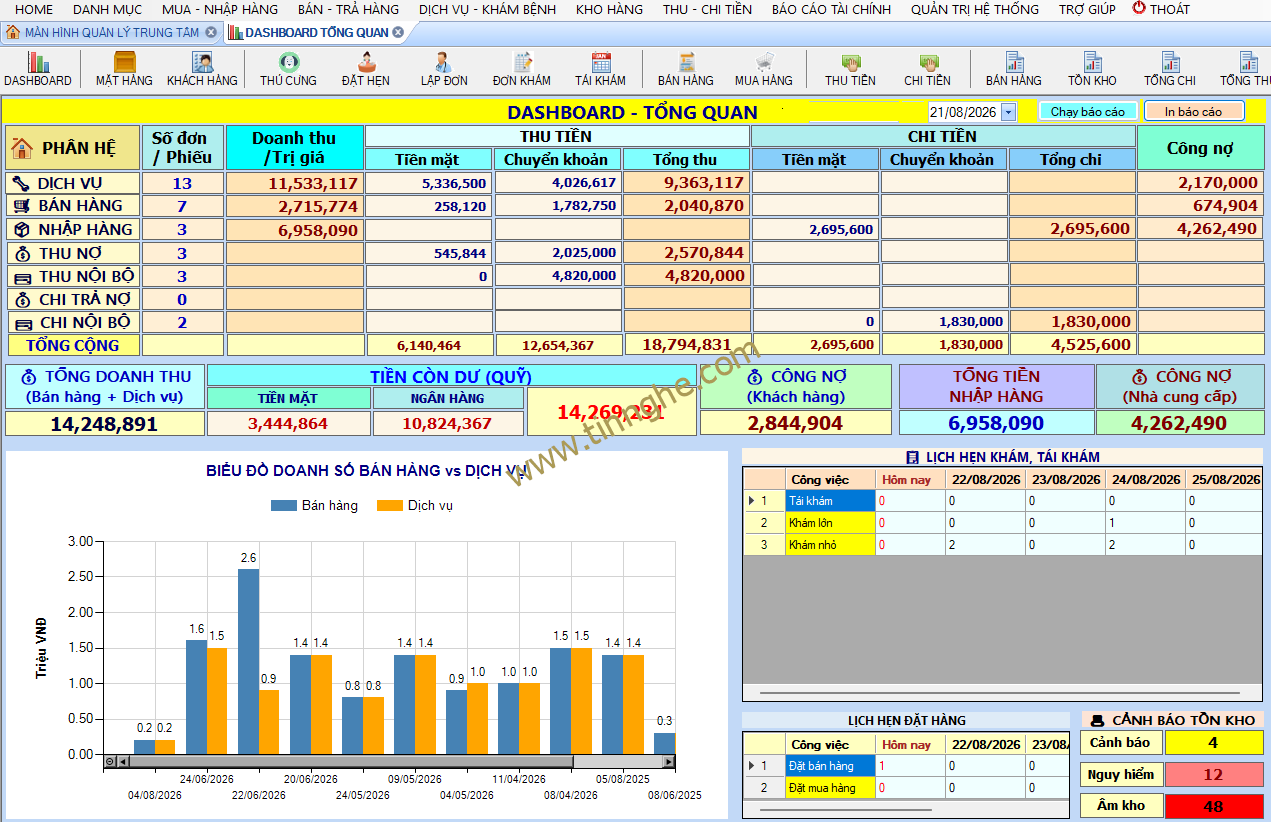Screen dimensions: 1271x822
Task: Open the Đặt Hẹn appointment icon
Action: (x=366, y=69)
